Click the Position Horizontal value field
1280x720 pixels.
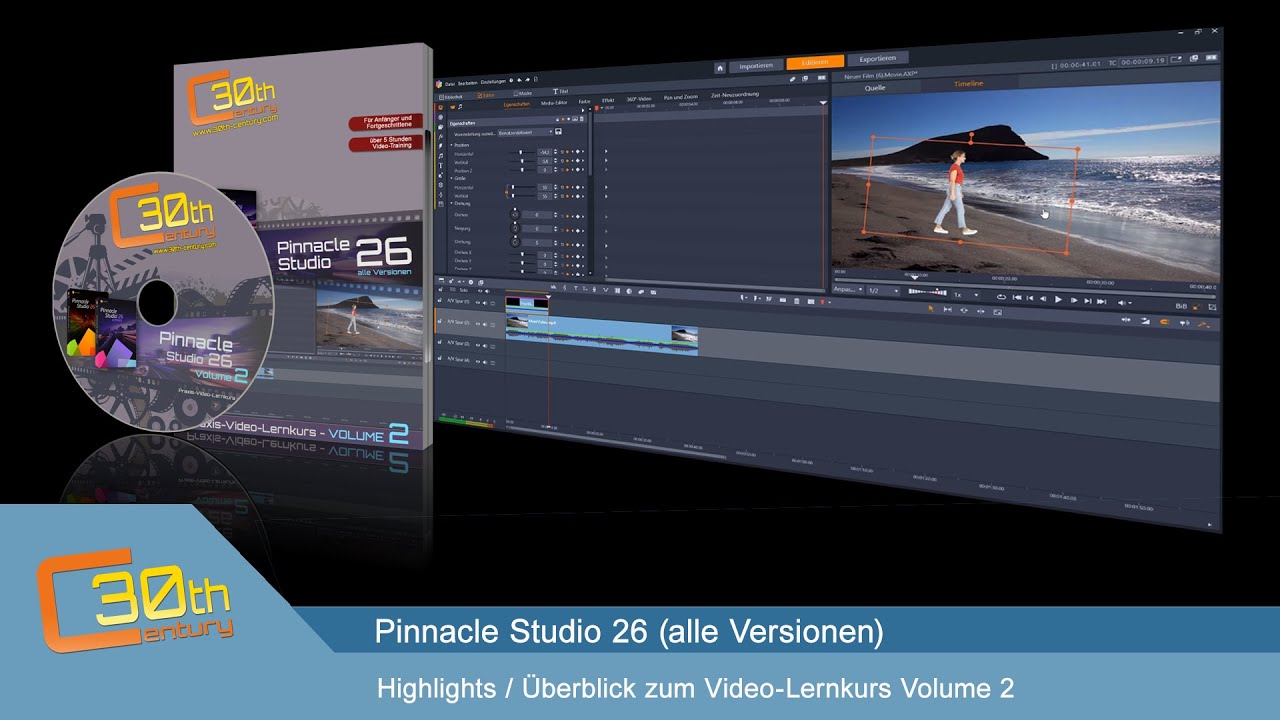(x=544, y=152)
